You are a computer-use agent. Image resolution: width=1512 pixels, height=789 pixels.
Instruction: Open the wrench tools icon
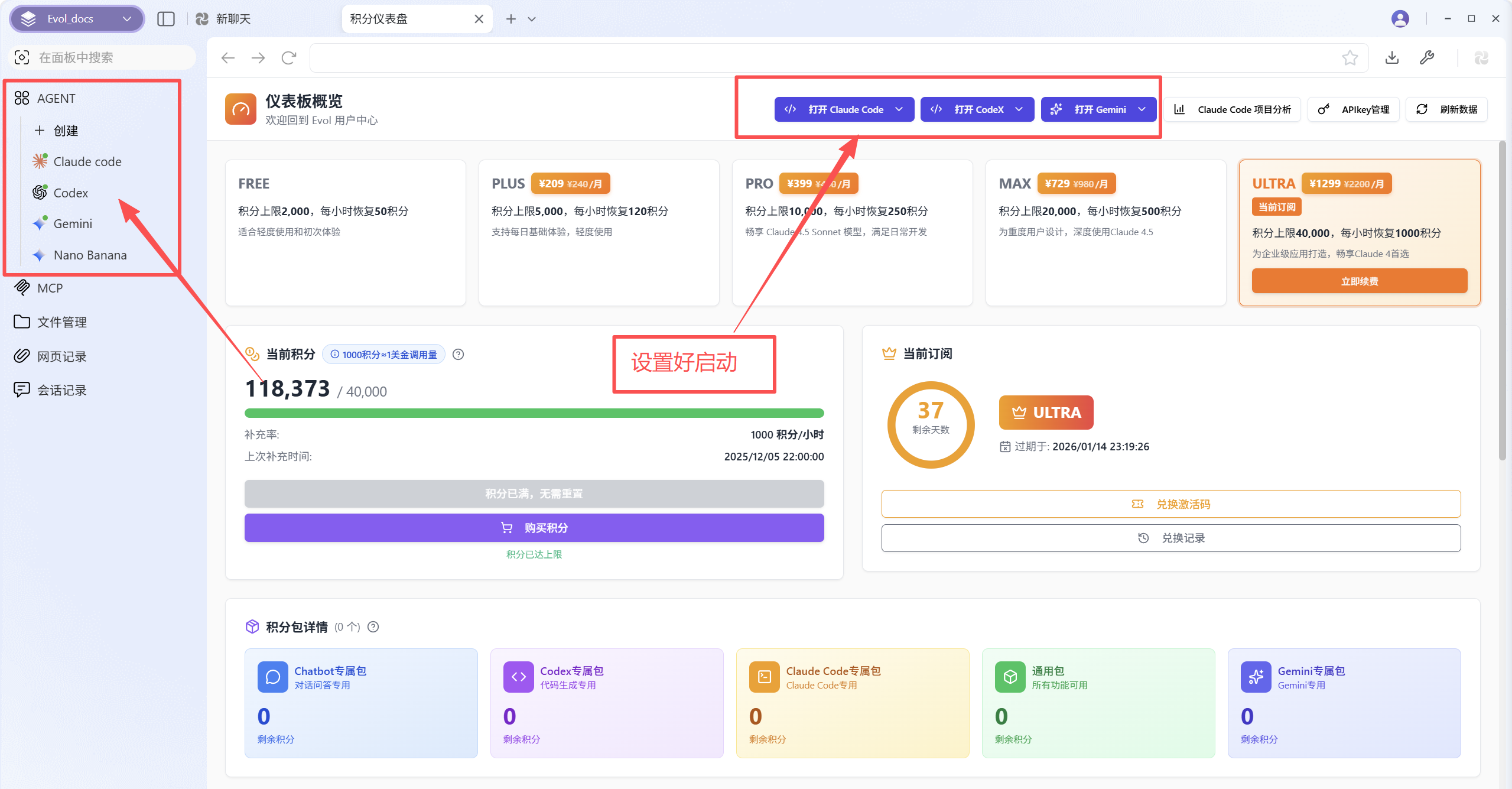[1427, 58]
